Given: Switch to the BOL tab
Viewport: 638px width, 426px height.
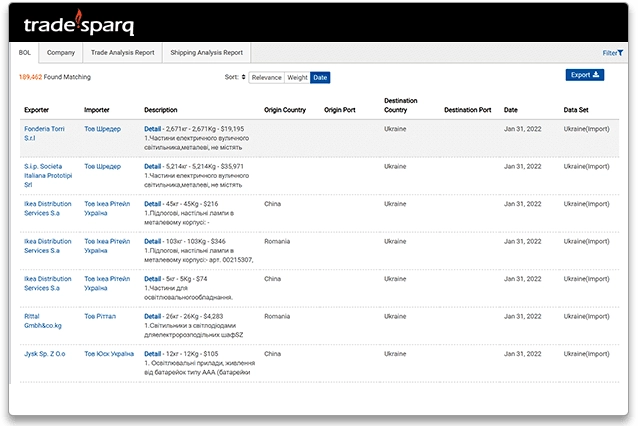Looking at the screenshot, I should pyautogui.click(x=24, y=53).
